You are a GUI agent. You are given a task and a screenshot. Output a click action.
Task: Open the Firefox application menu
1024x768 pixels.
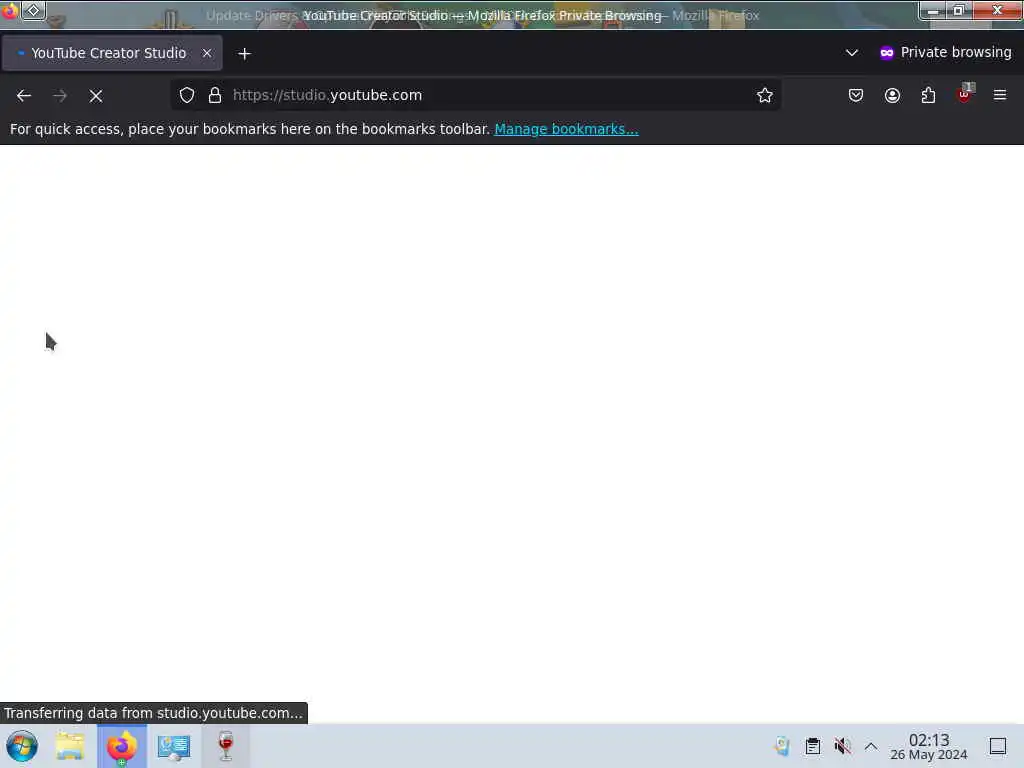pyautogui.click(x=1000, y=95)
